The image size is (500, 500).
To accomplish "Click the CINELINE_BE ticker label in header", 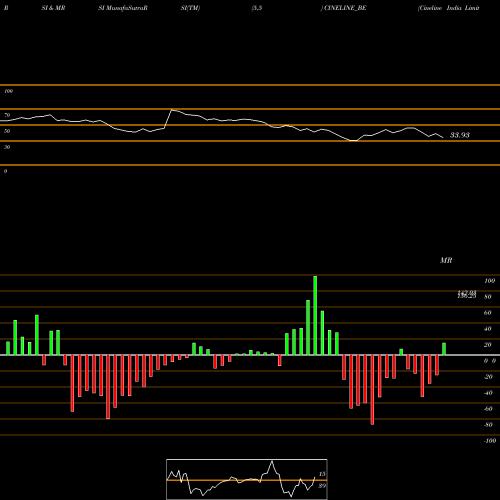I will (x=345, y=8).
